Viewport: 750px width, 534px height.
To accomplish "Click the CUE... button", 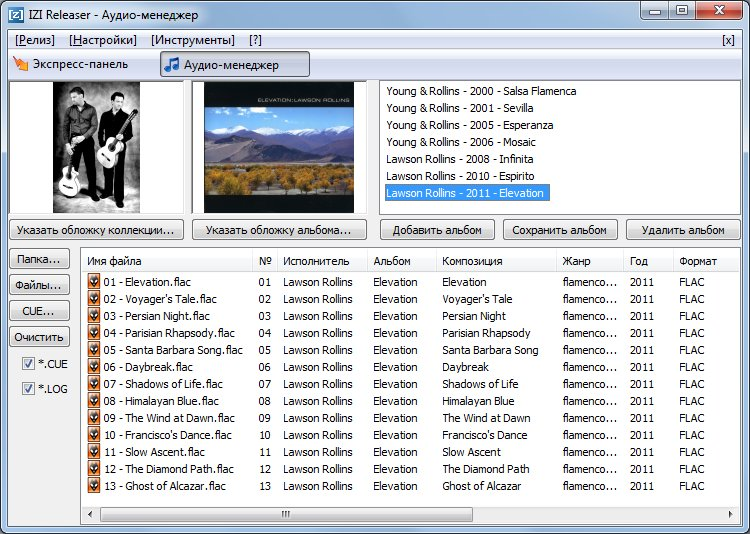I will pos(39,311).
